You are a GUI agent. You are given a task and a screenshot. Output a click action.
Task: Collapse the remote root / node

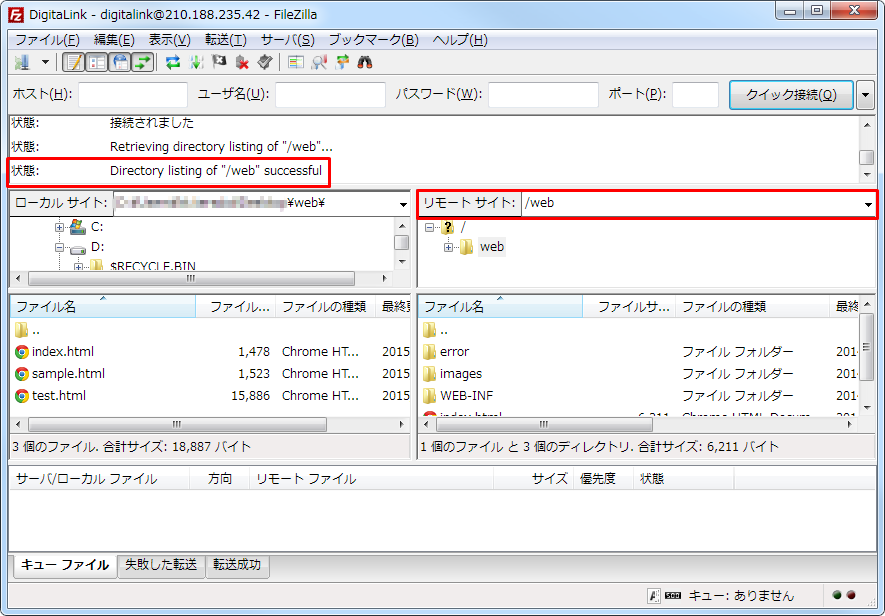click(x=430, y=228)
